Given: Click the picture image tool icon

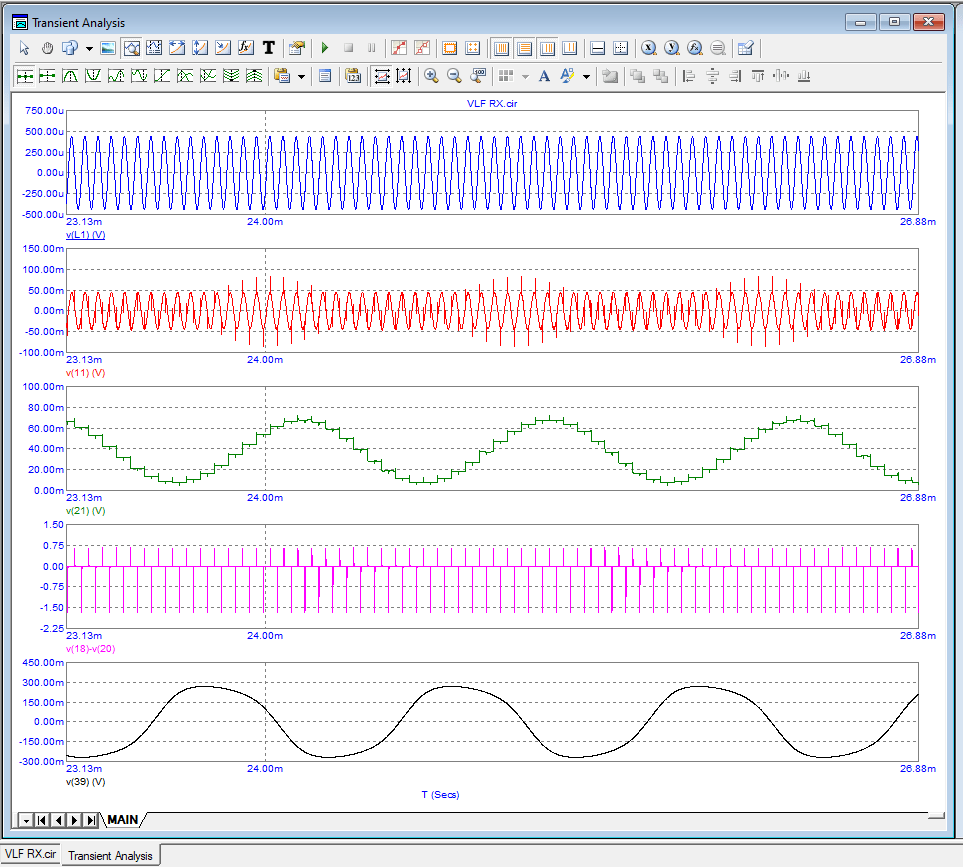Looking at the screenshot, I should pyautogui.click(x=108, y=48).
